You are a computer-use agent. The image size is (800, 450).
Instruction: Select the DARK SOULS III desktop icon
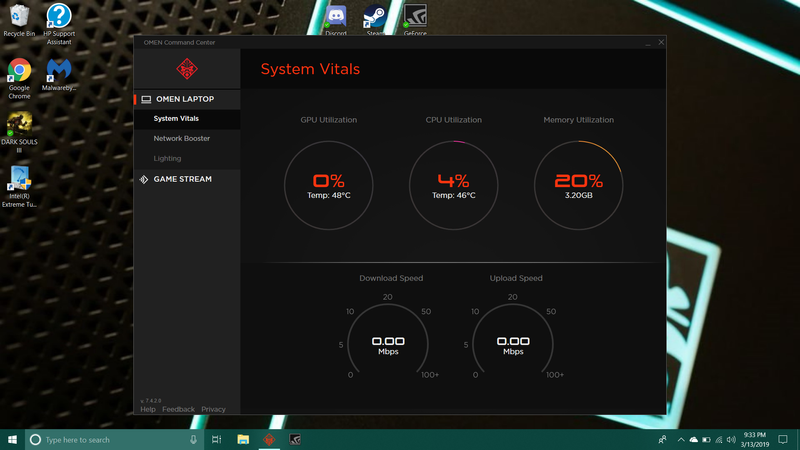point(19,124)
